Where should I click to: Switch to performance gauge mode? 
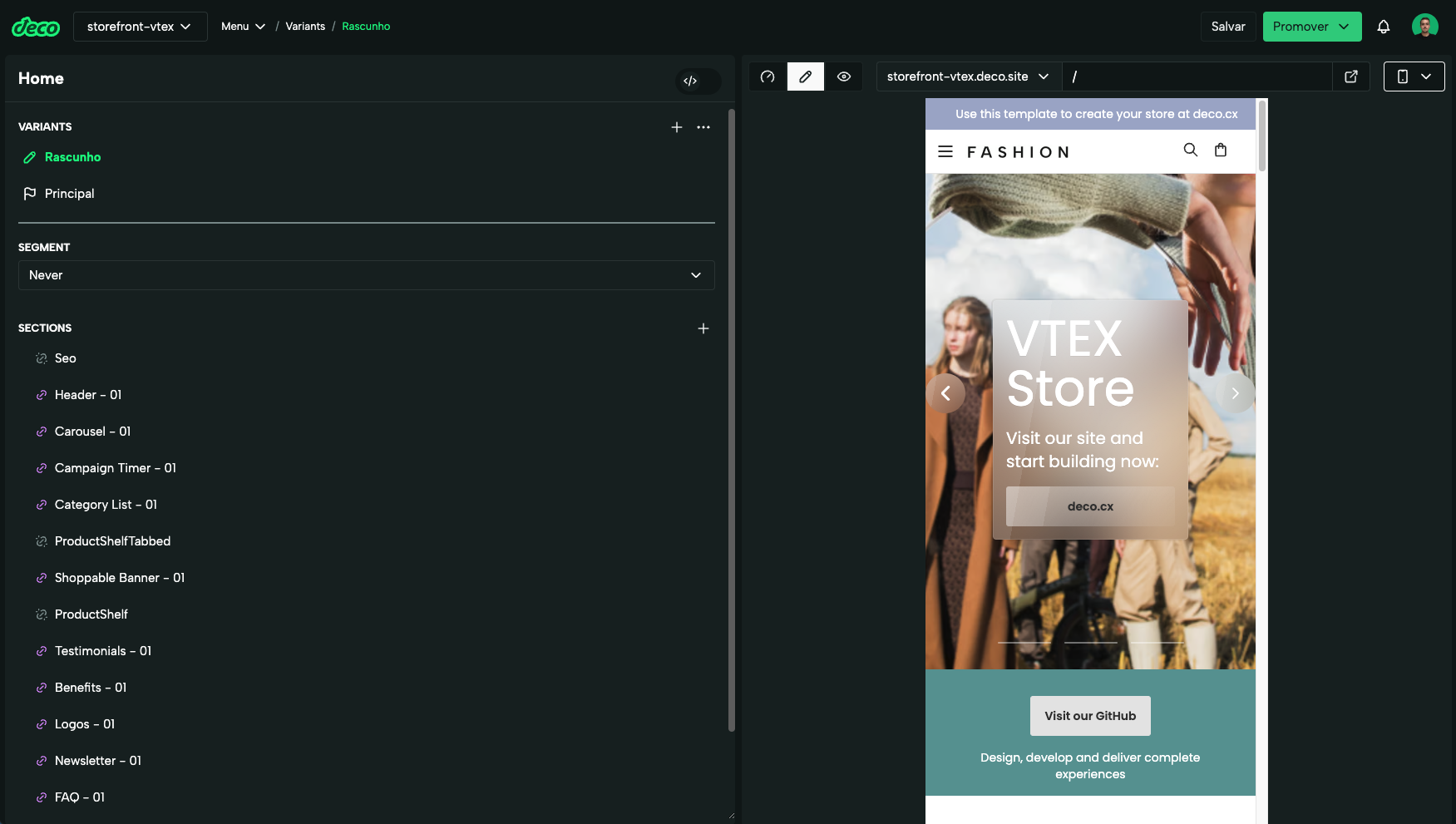pos(767,76)
